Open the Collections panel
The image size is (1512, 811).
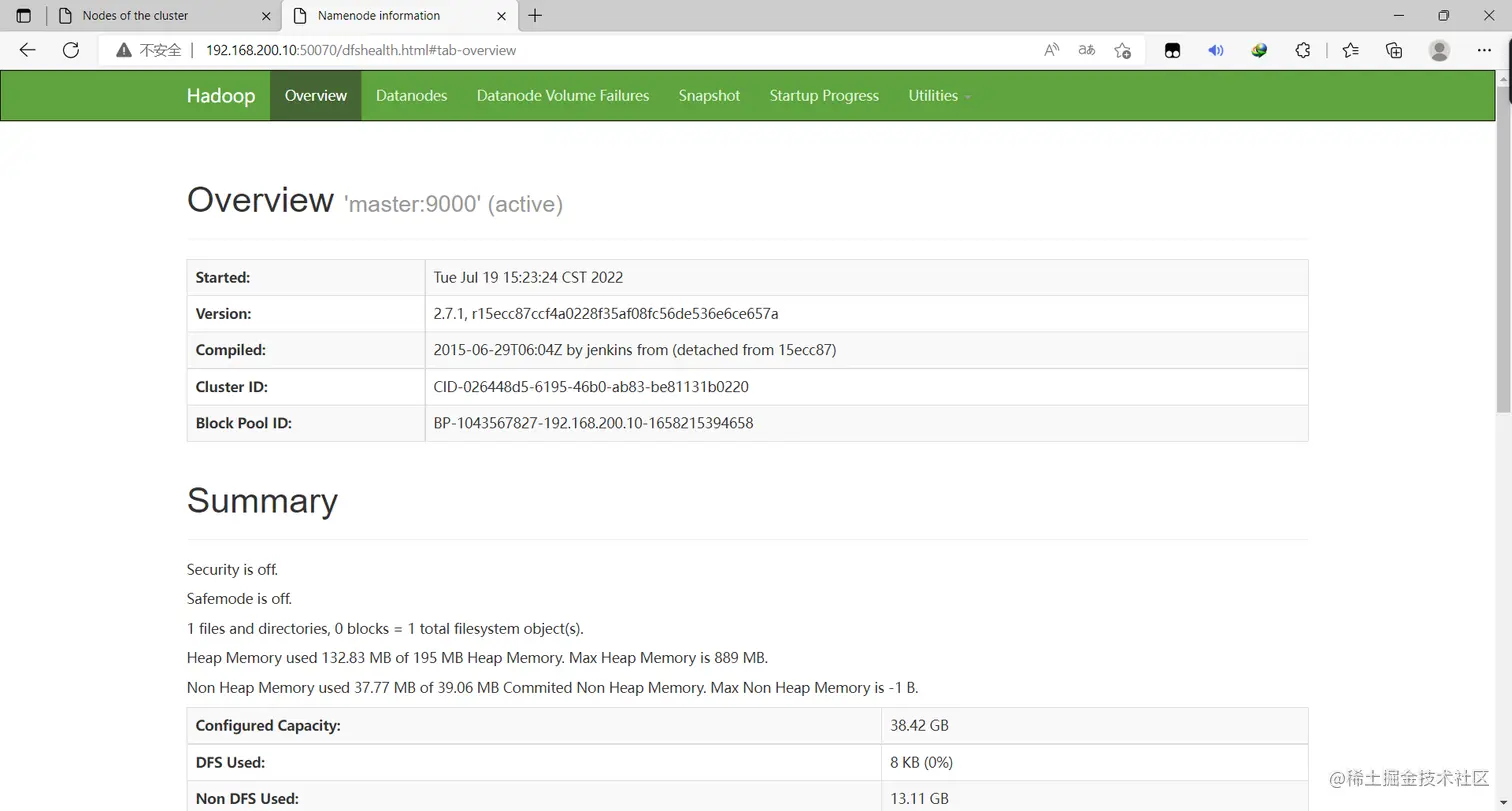click(x=1394, y=50)
